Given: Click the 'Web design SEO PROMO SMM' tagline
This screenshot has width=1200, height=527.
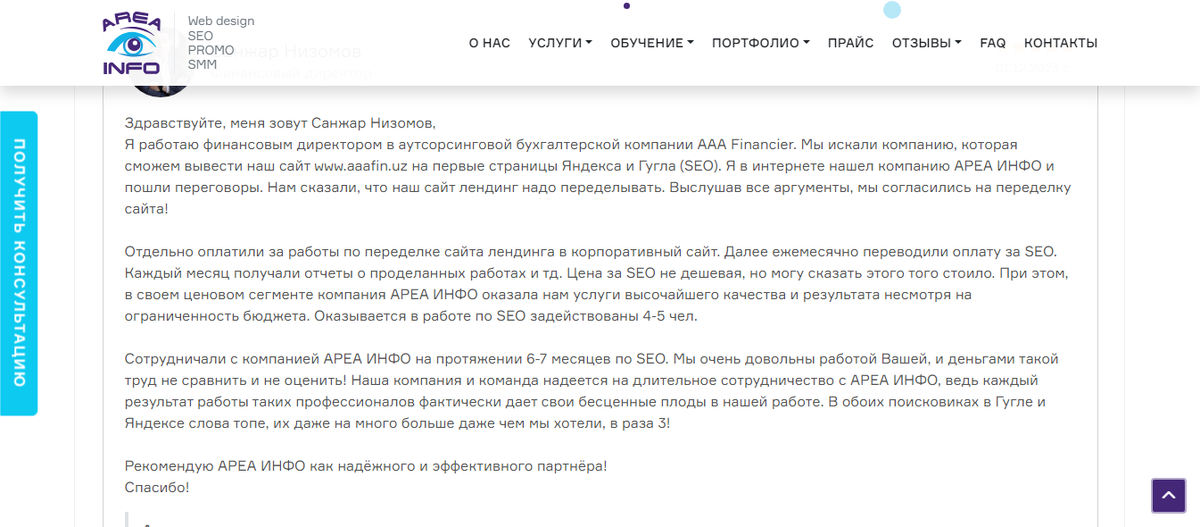Looking at the screenshot, I should (220, 43).
